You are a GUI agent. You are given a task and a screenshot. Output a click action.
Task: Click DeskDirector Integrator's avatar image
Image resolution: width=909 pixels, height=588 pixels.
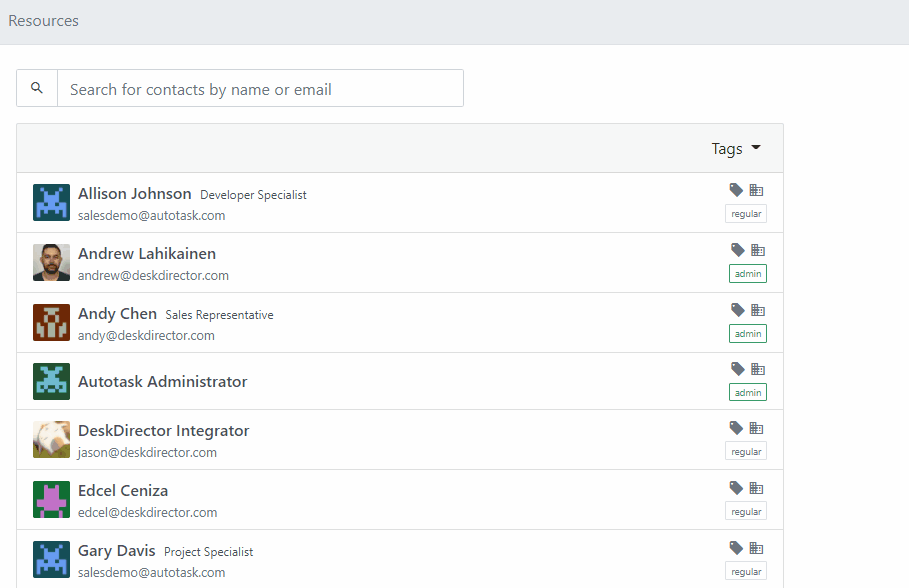pyautogui.click(x=52, y=440)
